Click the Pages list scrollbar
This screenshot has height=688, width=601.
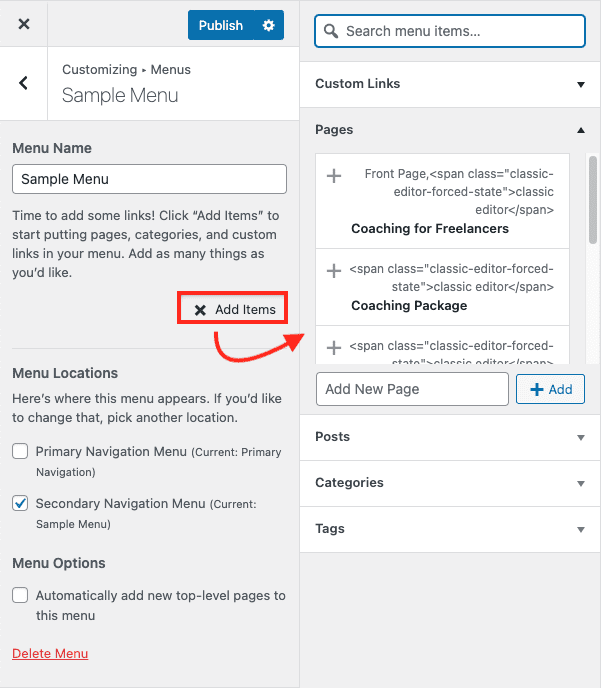592,200
